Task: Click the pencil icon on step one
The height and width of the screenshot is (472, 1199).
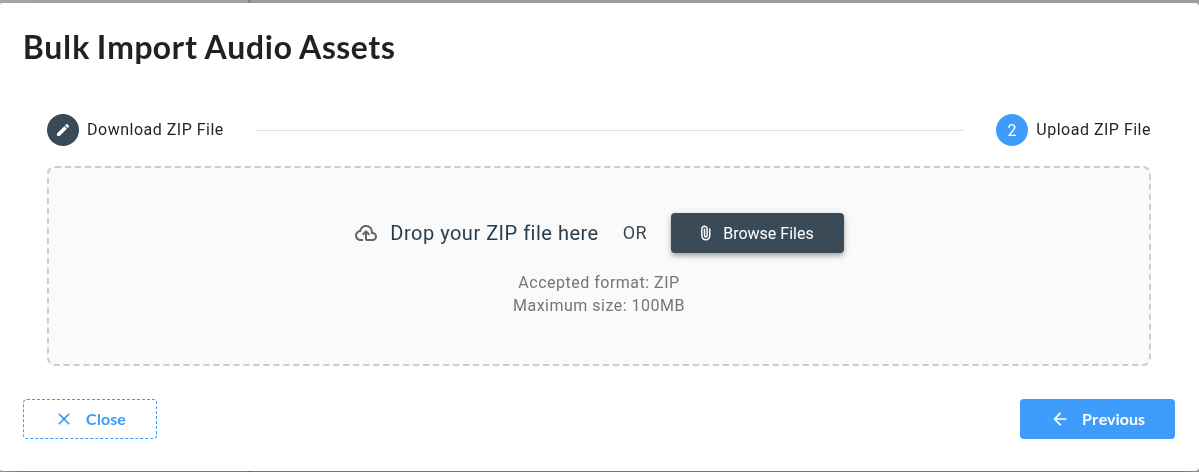Action: (63, 130)
